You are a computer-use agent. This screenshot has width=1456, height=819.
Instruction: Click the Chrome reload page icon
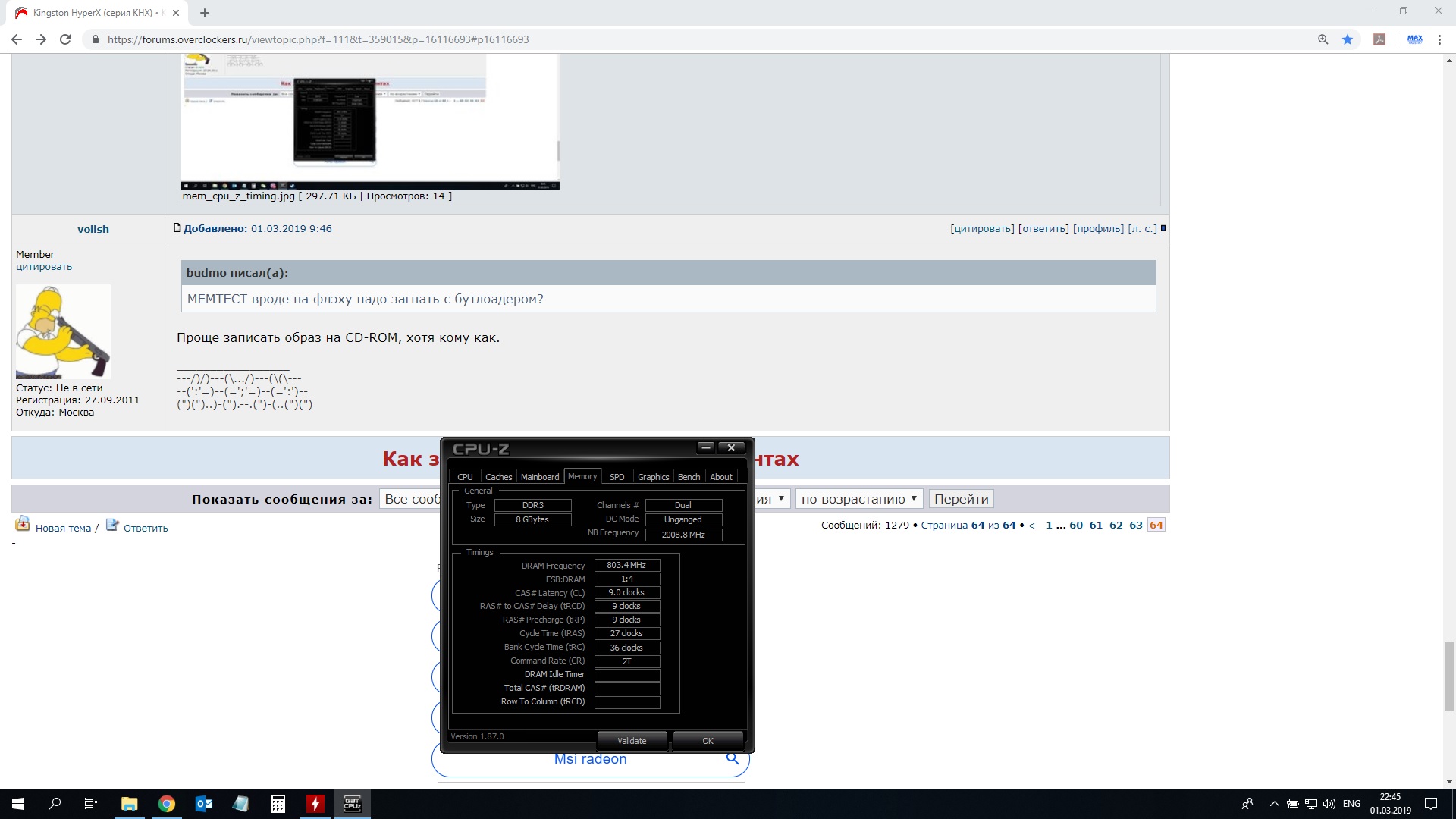pos(65,39)
